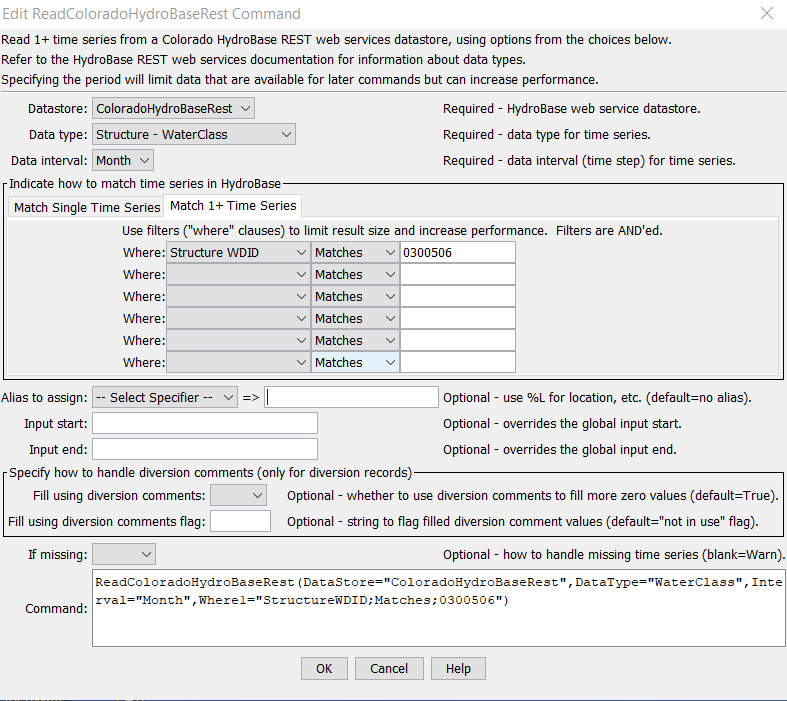Click the first Where value field 0300506
This screenshot has width=787, height=701.
(x=457, y=253)
